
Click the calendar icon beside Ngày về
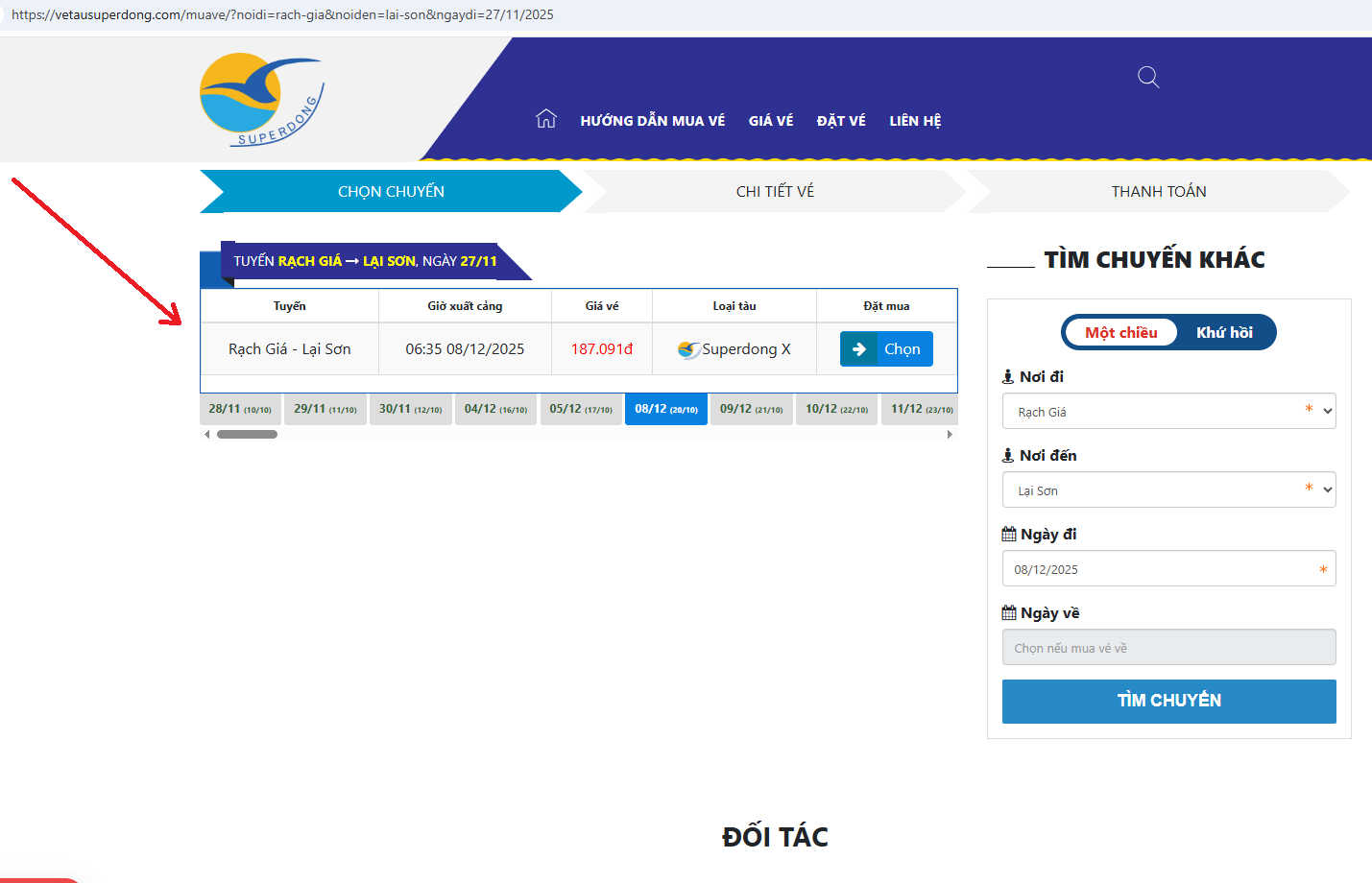[1009, 613]
